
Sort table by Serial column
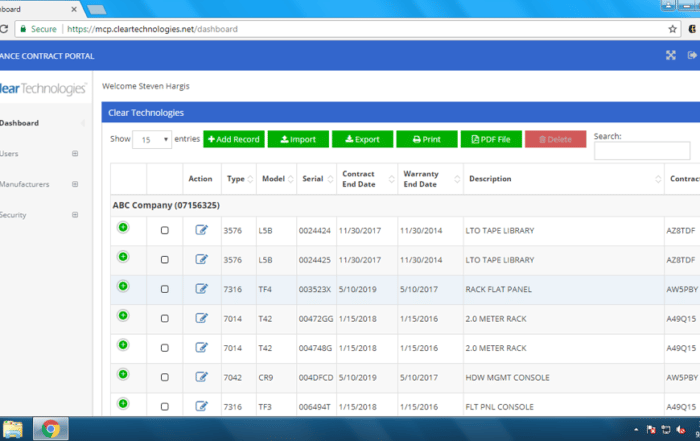coord(317,179)
